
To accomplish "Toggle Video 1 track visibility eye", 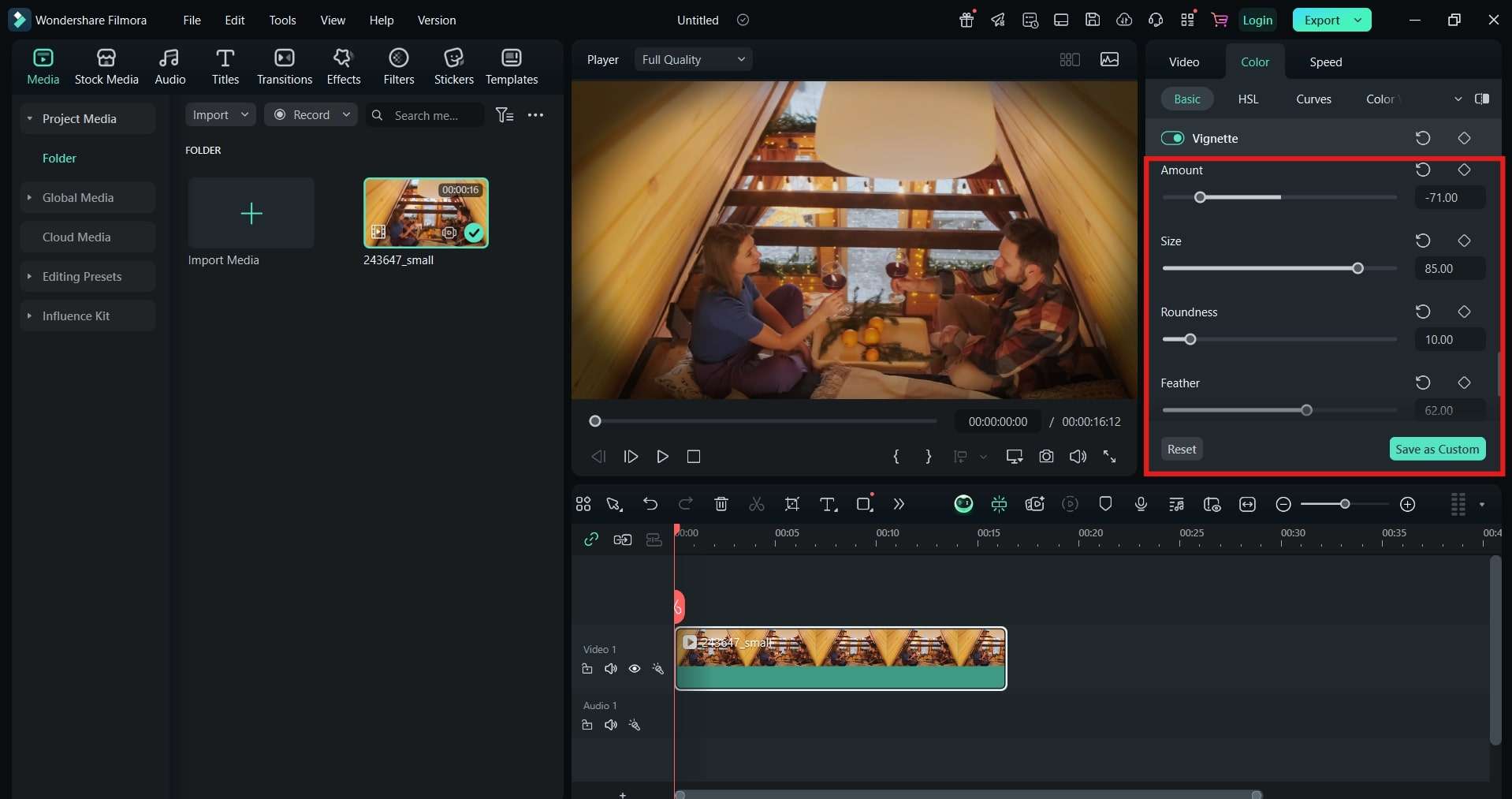I will 635,669.
